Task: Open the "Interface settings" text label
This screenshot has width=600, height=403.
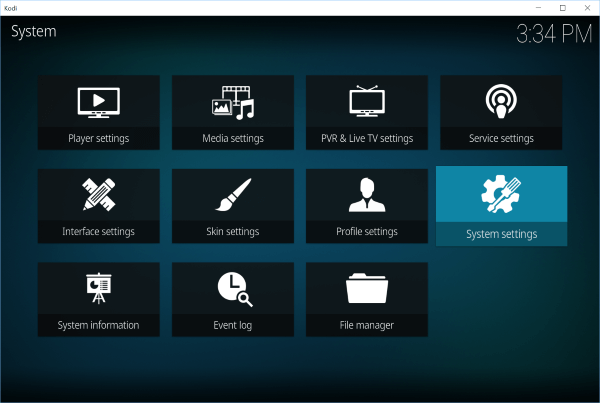Action: (x=98, y=232)
